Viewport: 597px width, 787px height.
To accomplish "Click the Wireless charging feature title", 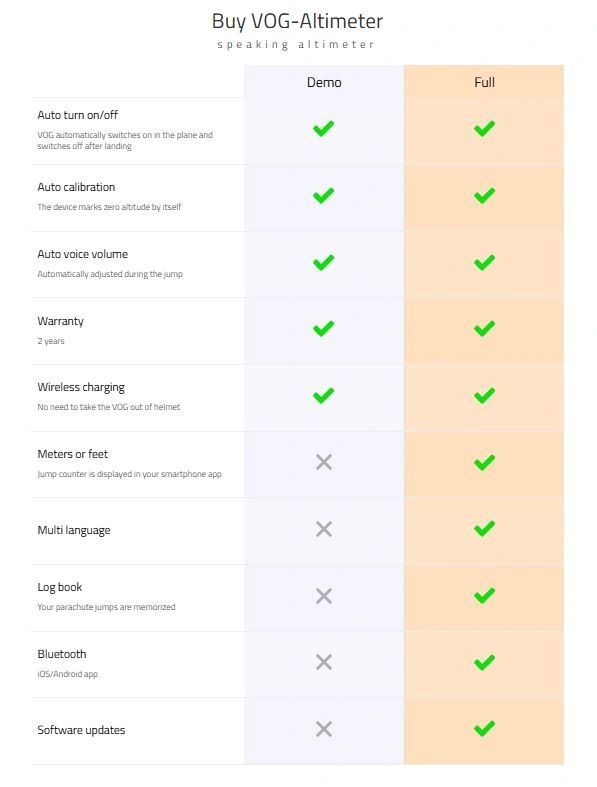I will [81, 387].
